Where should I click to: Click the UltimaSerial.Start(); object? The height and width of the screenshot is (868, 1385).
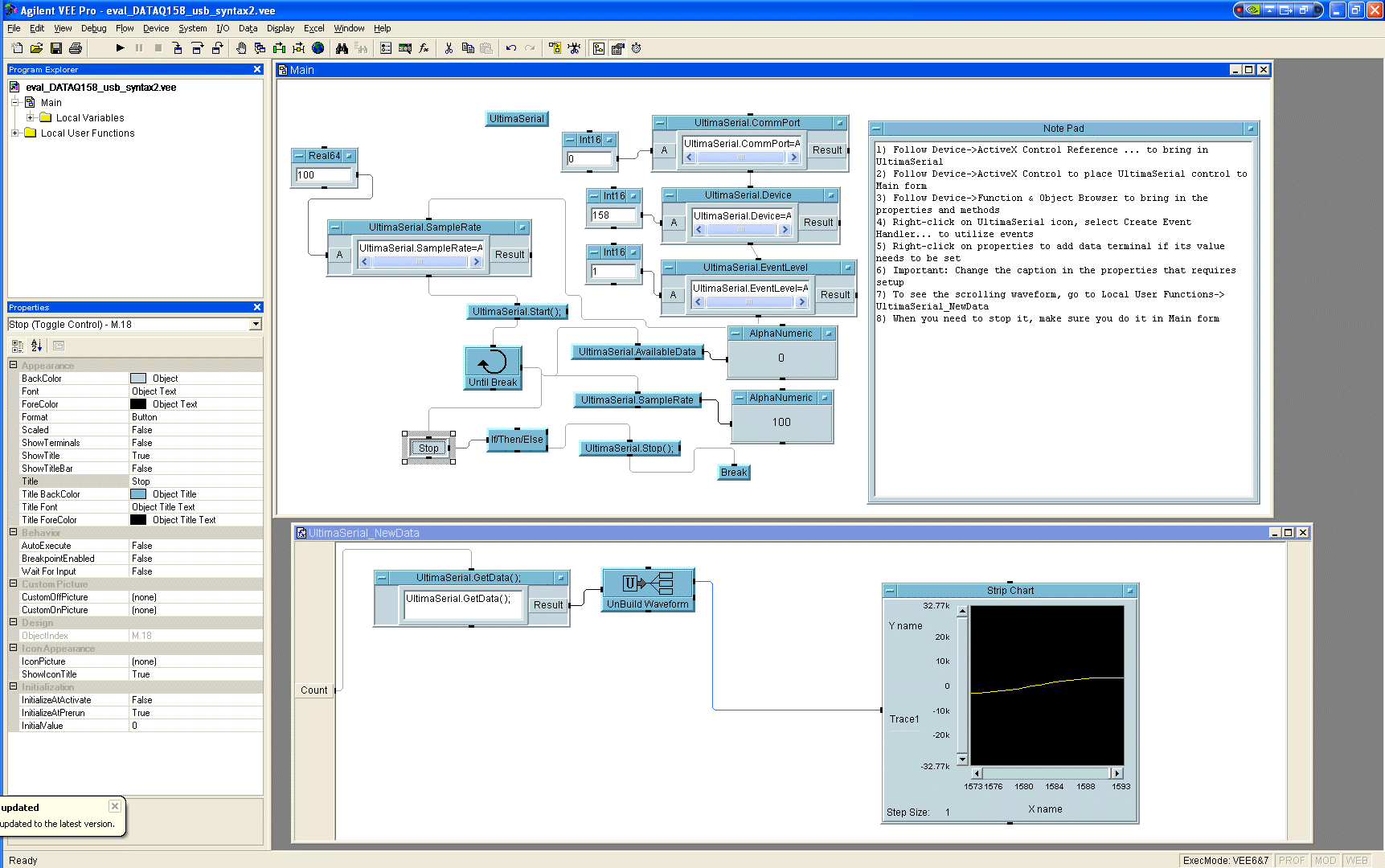(517, 312)
